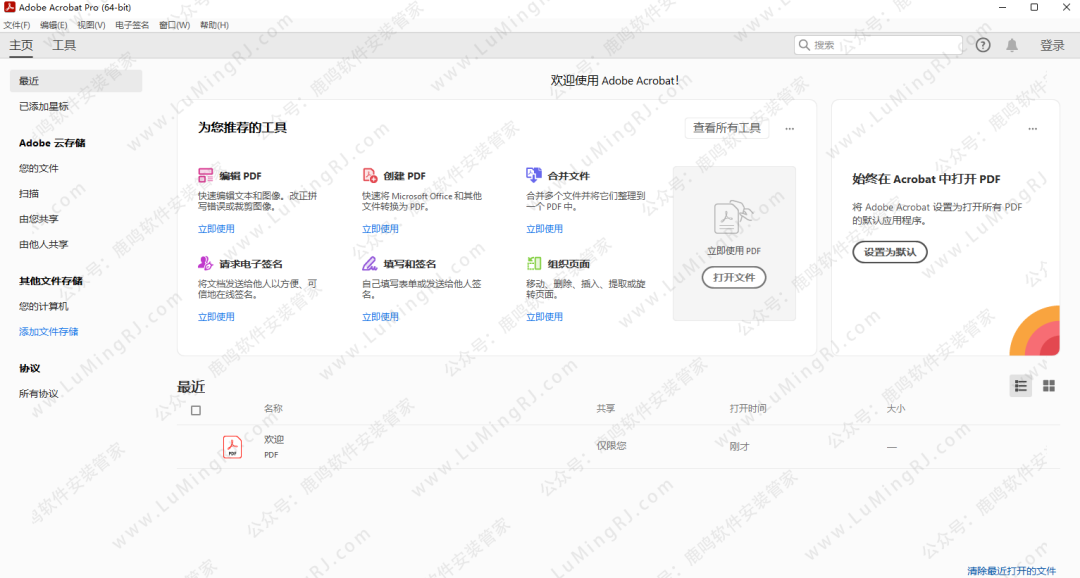The height and width of the screenshot is (578, 1080).
Task: Open the 电子签名 menu
Action: coord(132,25)
